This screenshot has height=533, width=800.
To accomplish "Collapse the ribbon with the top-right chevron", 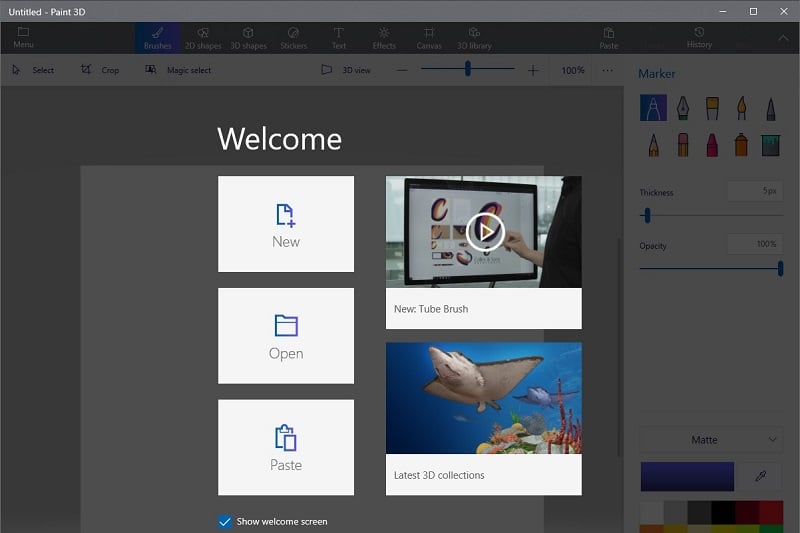I will (783, 39).
